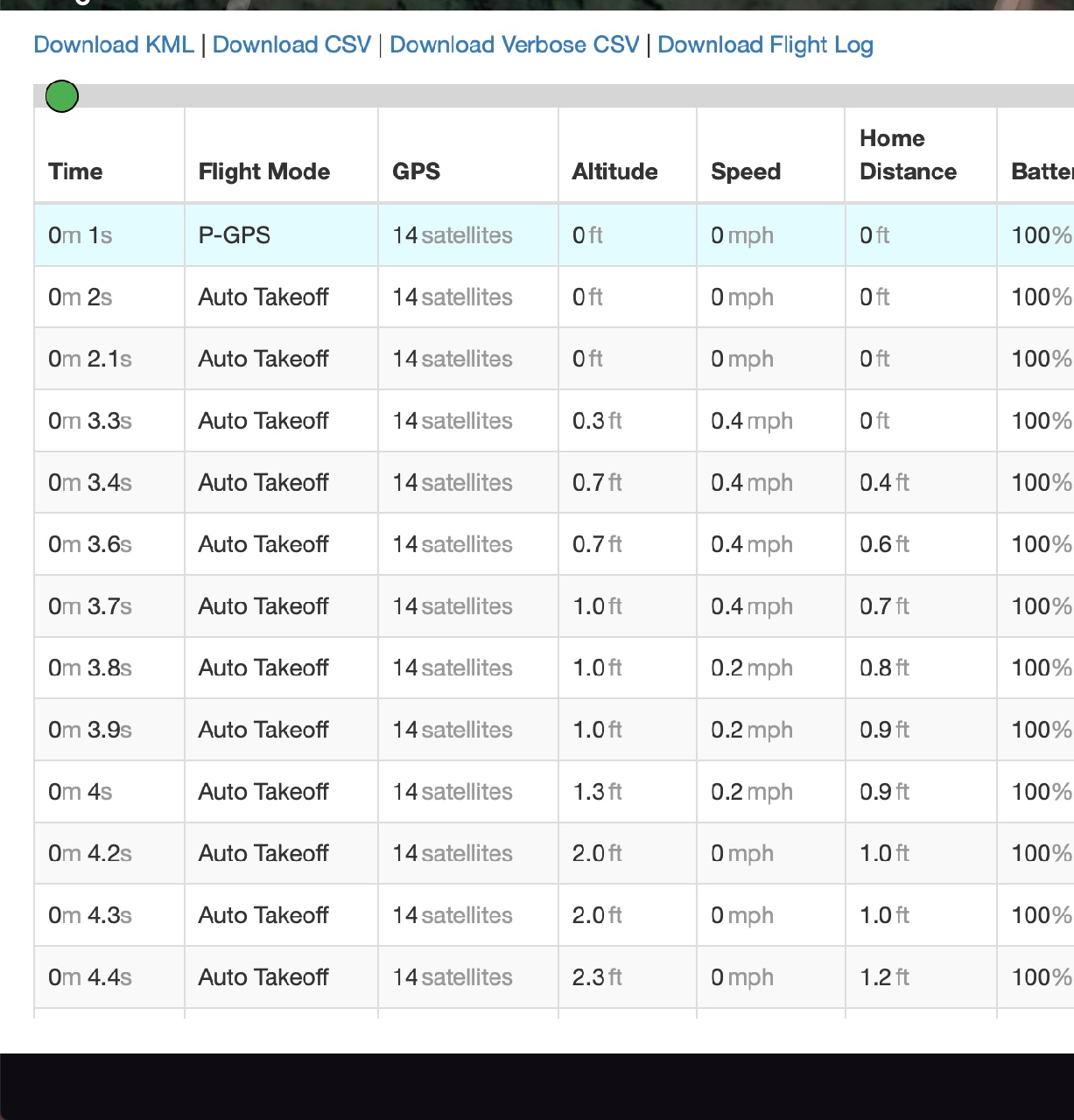Select the 0m 2.1s time cell
This screenshot has width=1074, height=1120.
point(109,359)
